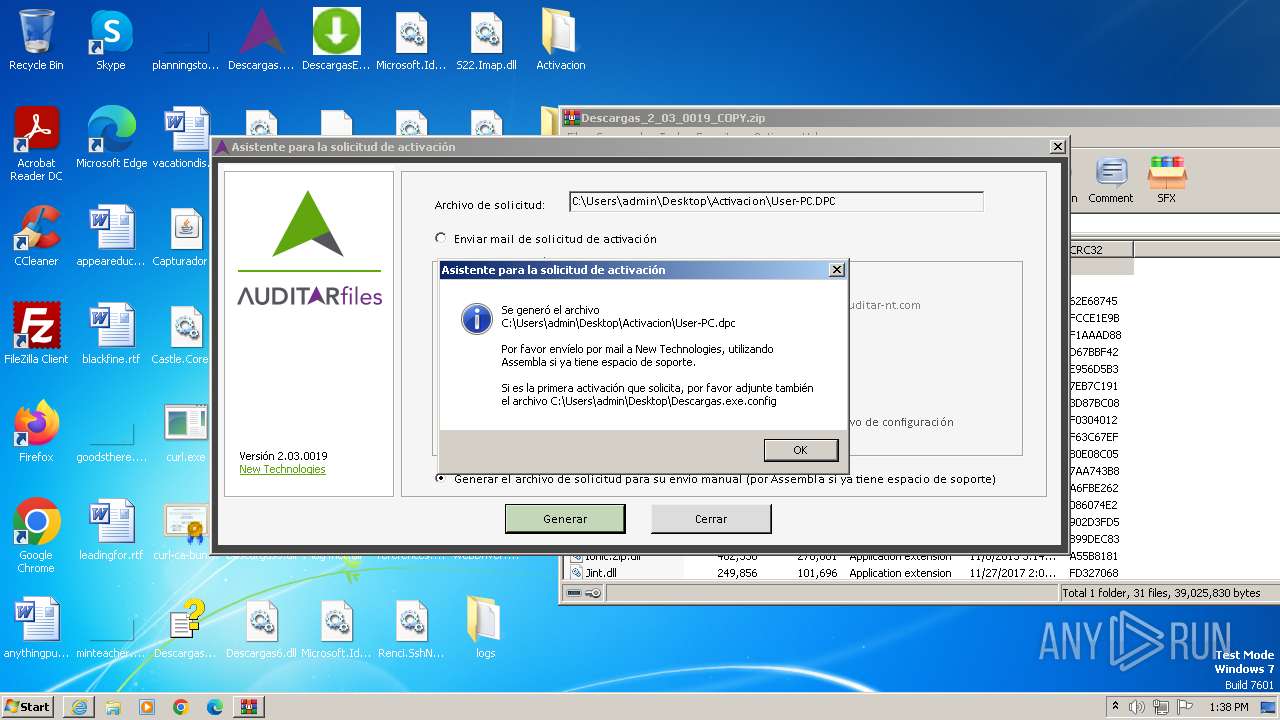Open FileZilla Client shortcut
This screenshot has height=720, width=1280.
point(36,334)
